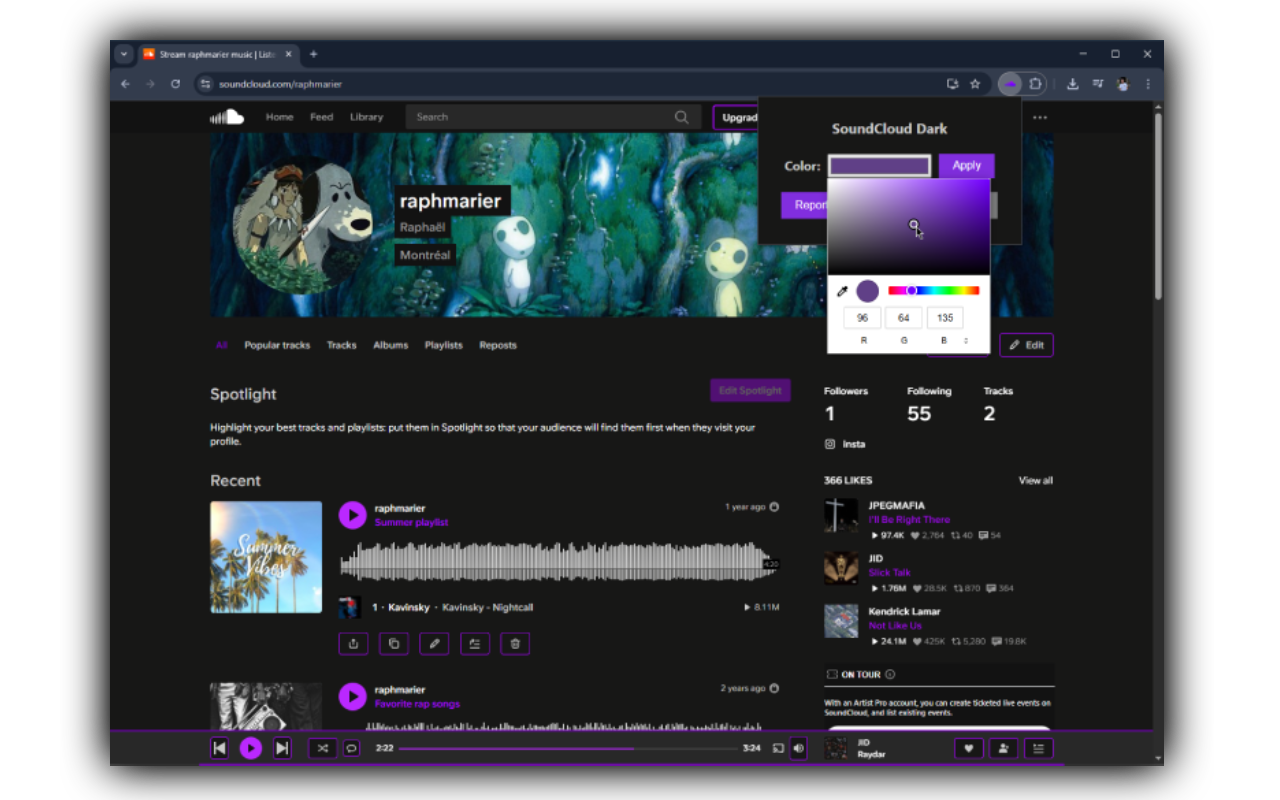Toggle repeat in the player bar
The width and height of the screenshot is (1280, 800).
tap(351, 747)
